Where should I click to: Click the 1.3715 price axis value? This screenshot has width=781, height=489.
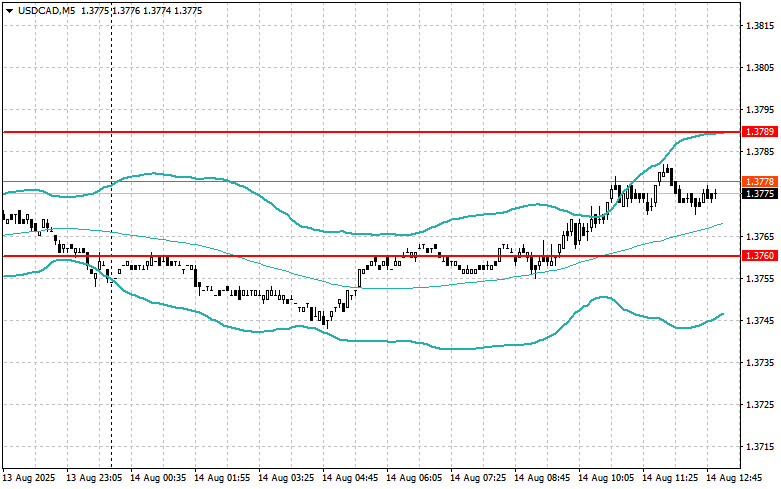pyautogui.click(x=761, y=447)
